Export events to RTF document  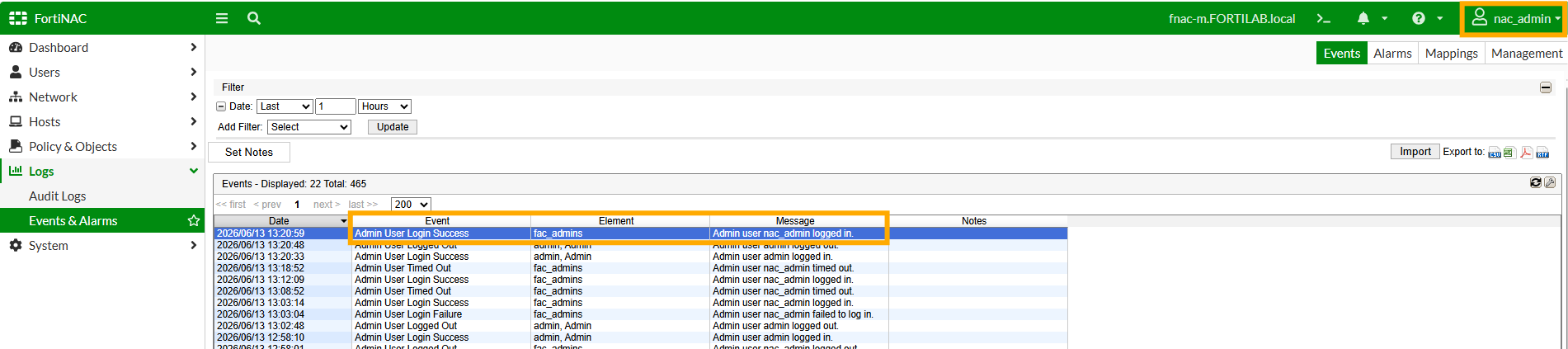pos(1542,153)
